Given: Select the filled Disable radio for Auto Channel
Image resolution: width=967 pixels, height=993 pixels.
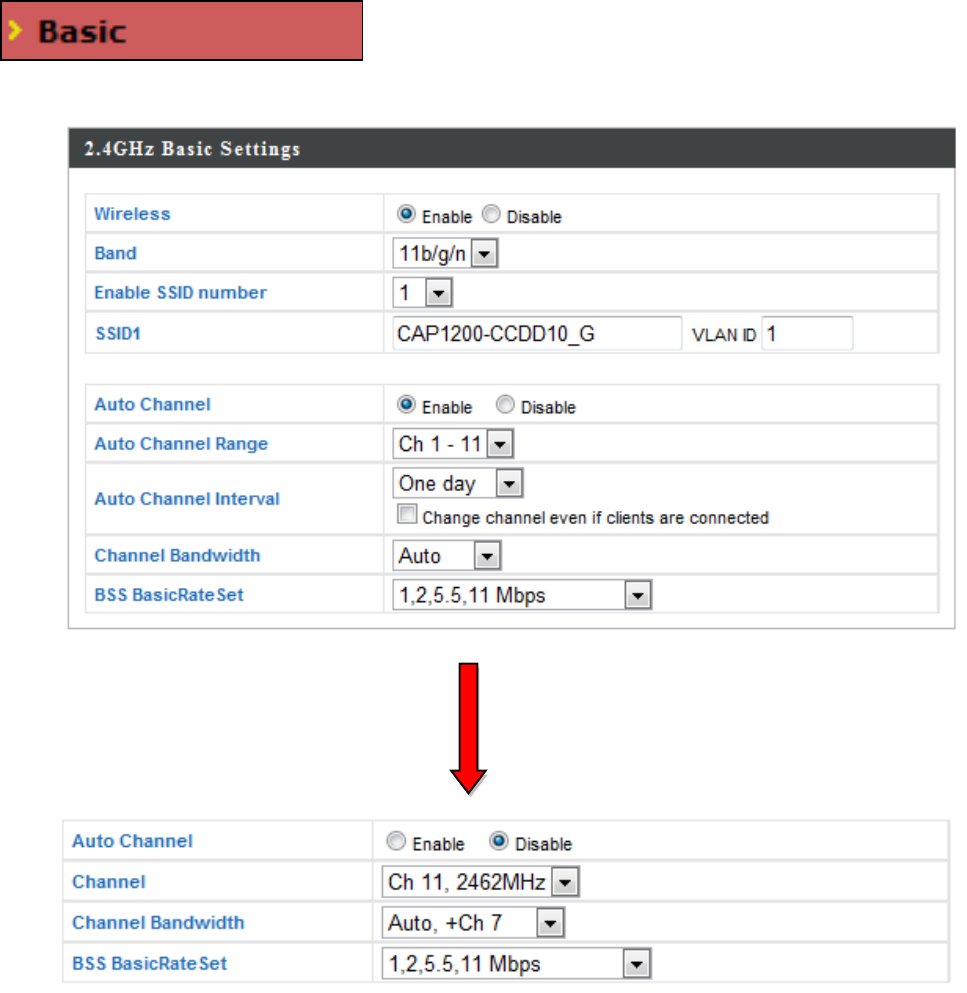Looking at the screenshot, I should coord(498,841).
